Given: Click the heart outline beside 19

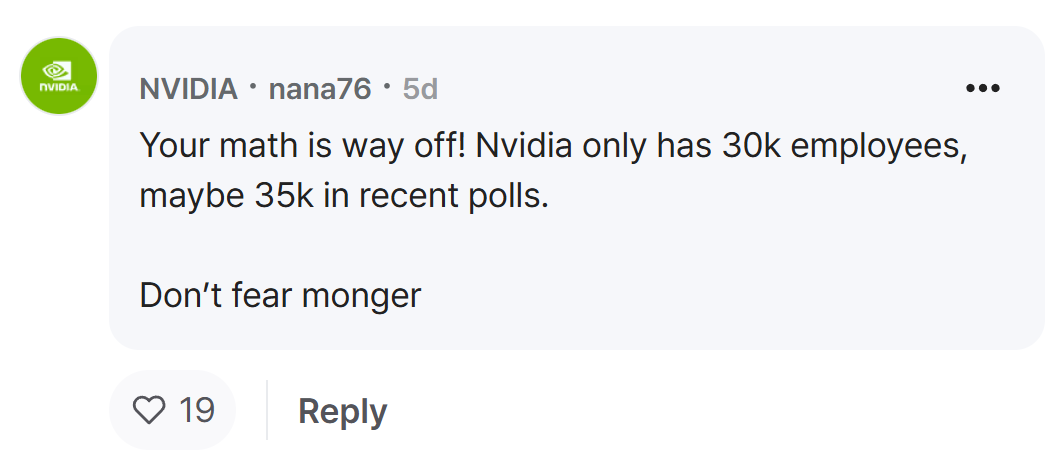Looking at the screenshot, I should click(x=148, y=410).
